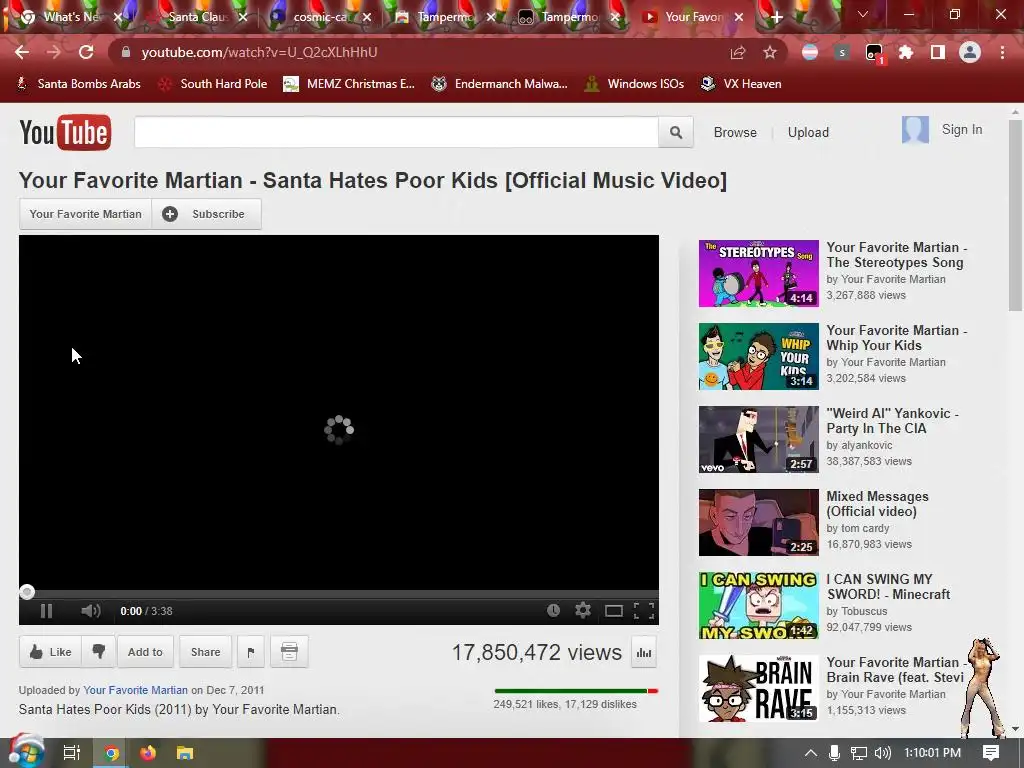
Task: Open Whip Your Kids video thumbnail
Action: [x=759, y=357]
